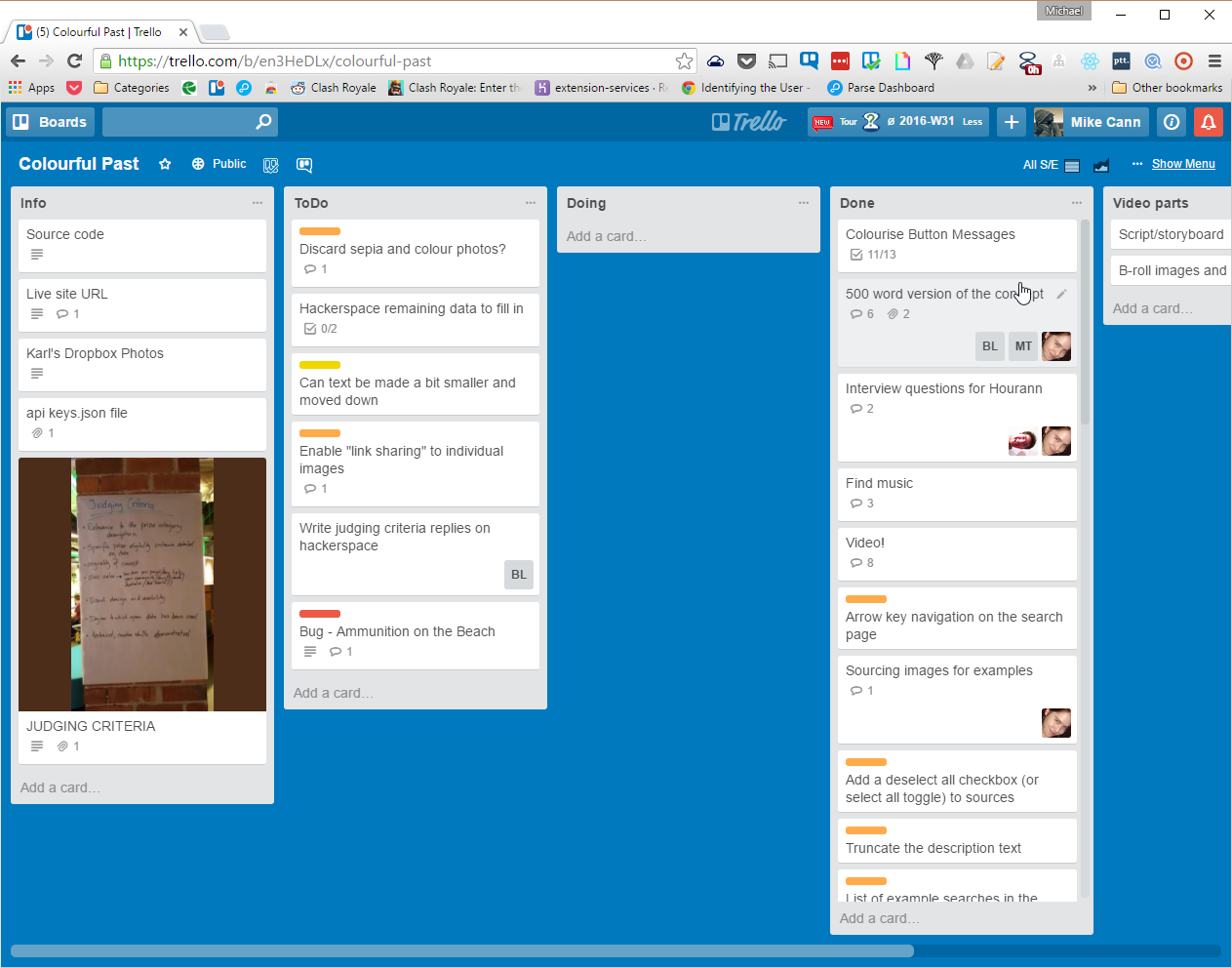The image size is (1232, 968).
Task: Click the Trello logo in header
Action: (x=748, y=122)
